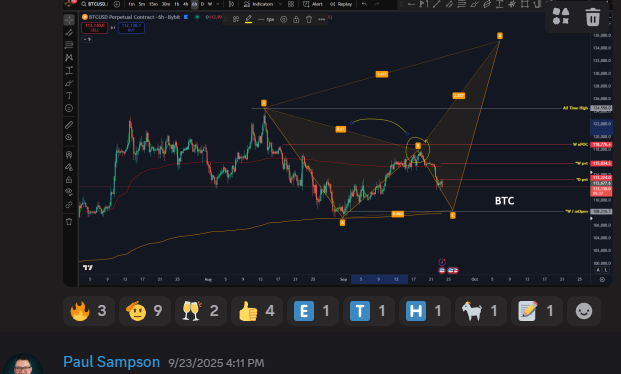Image resolution: width=621 pixels, height=374 pixels.
Task: Toggle the thumbs up reaction with 4
Action: tap(257, 311)
